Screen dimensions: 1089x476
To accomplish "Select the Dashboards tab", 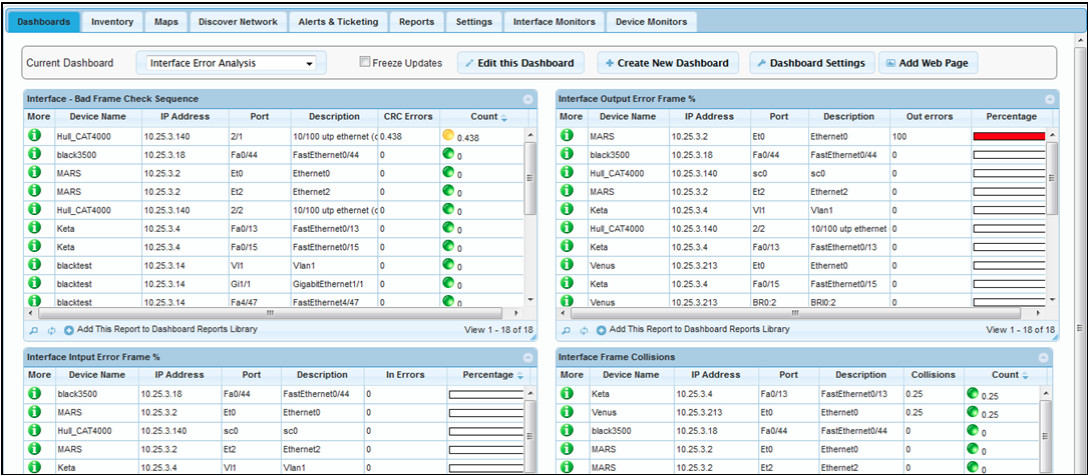I will pyautogui.click(x=43, y=22).
